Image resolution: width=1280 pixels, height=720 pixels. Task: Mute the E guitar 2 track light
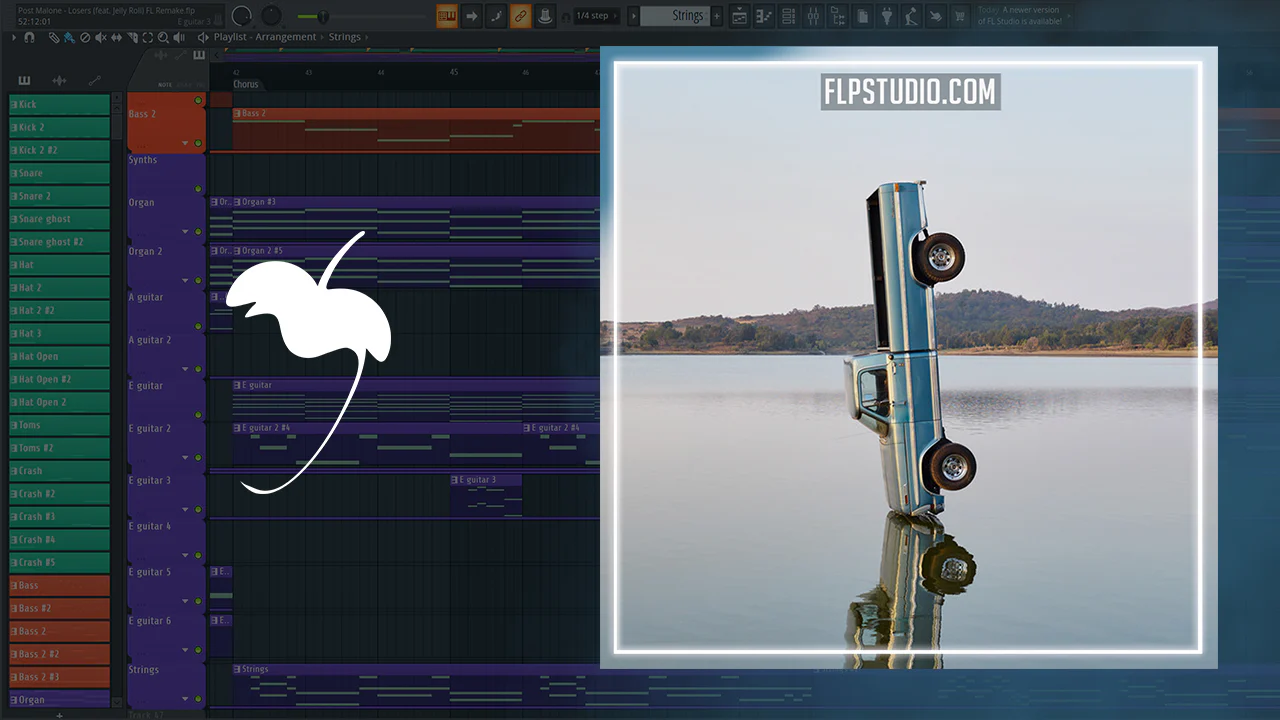(x=198, y=458)
